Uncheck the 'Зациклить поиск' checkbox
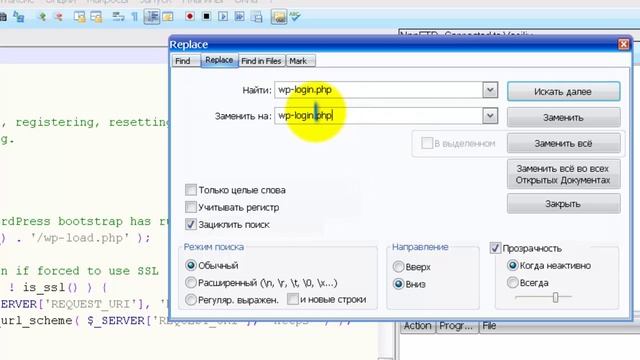The height and width of the screenshot is (360, 640). (191, 224)
